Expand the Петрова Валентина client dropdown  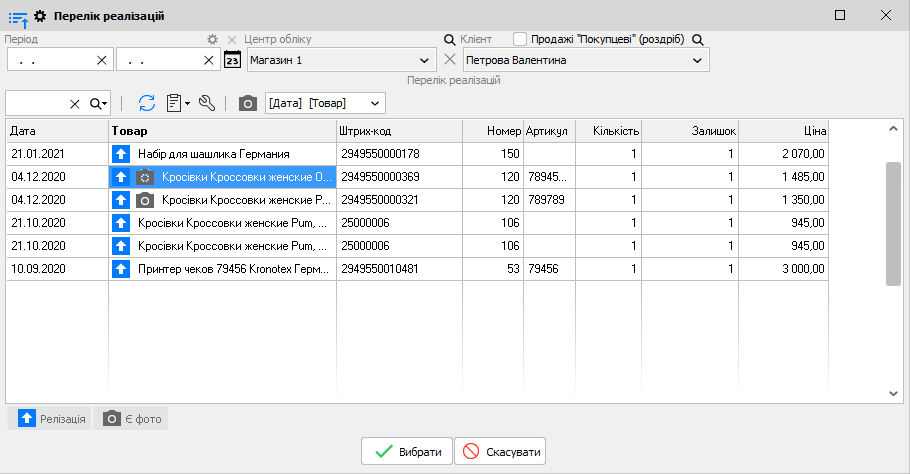[697, 61]
